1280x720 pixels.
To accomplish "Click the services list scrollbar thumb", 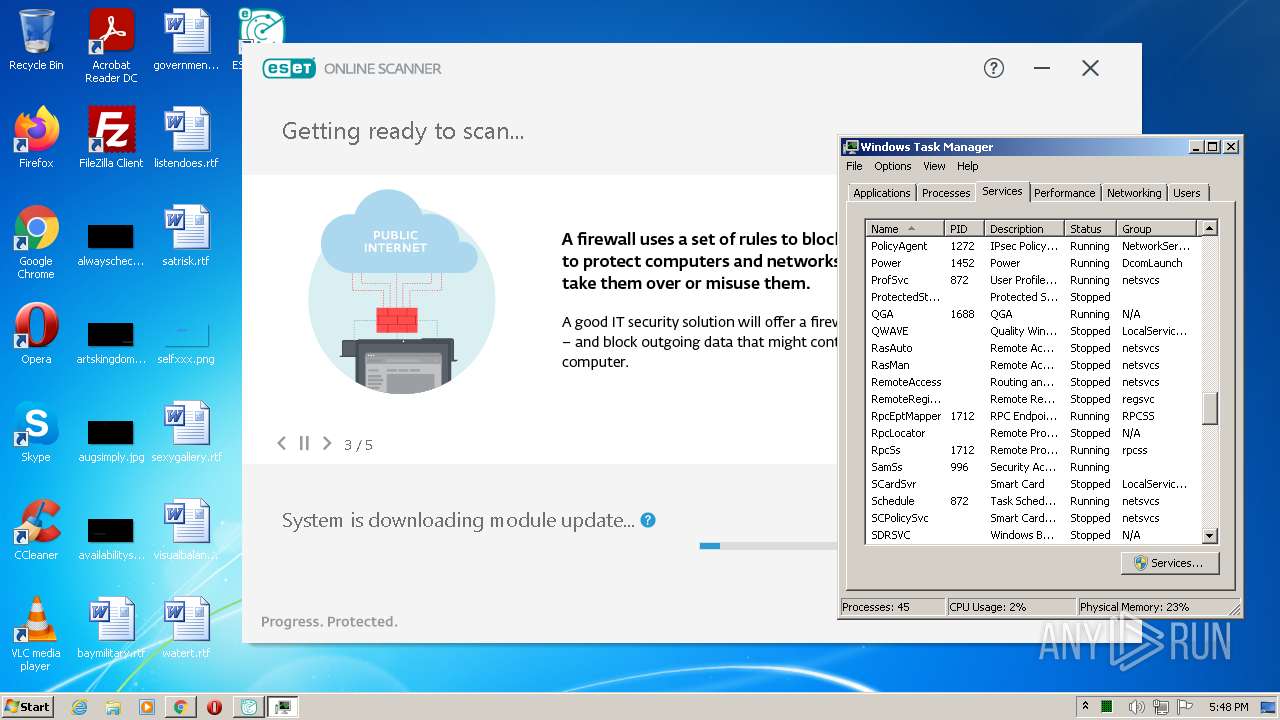I will (x=1209, y=408).
